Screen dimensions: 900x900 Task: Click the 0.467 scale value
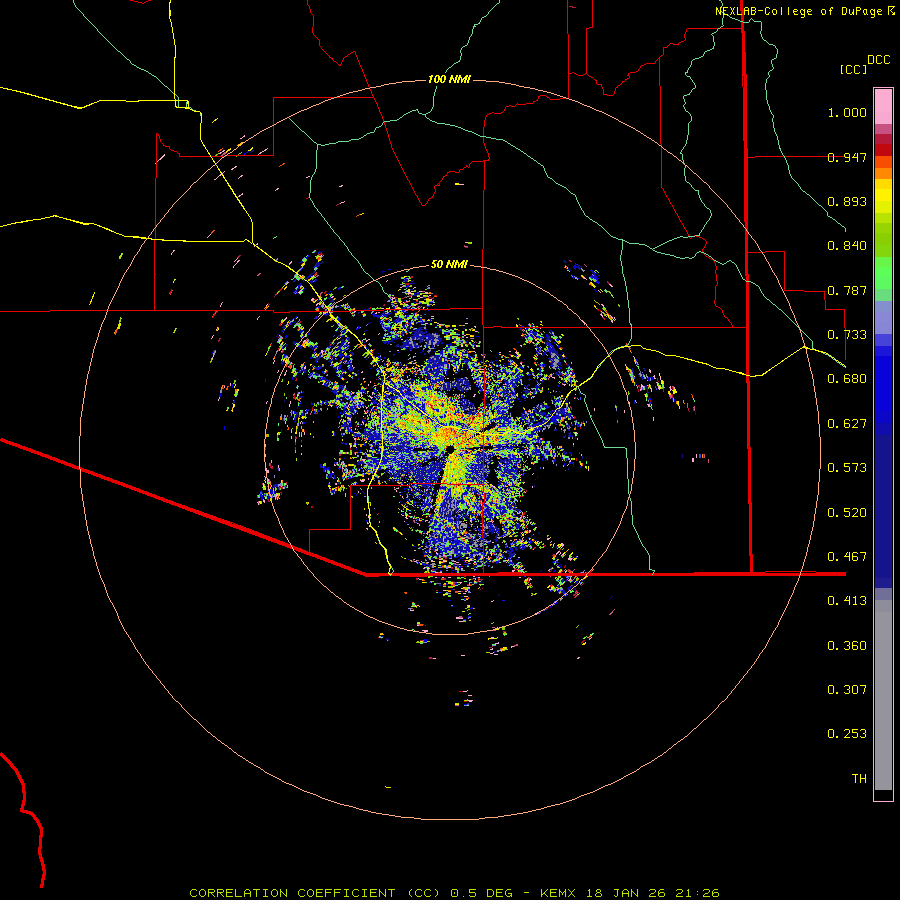tap(847, 557)
